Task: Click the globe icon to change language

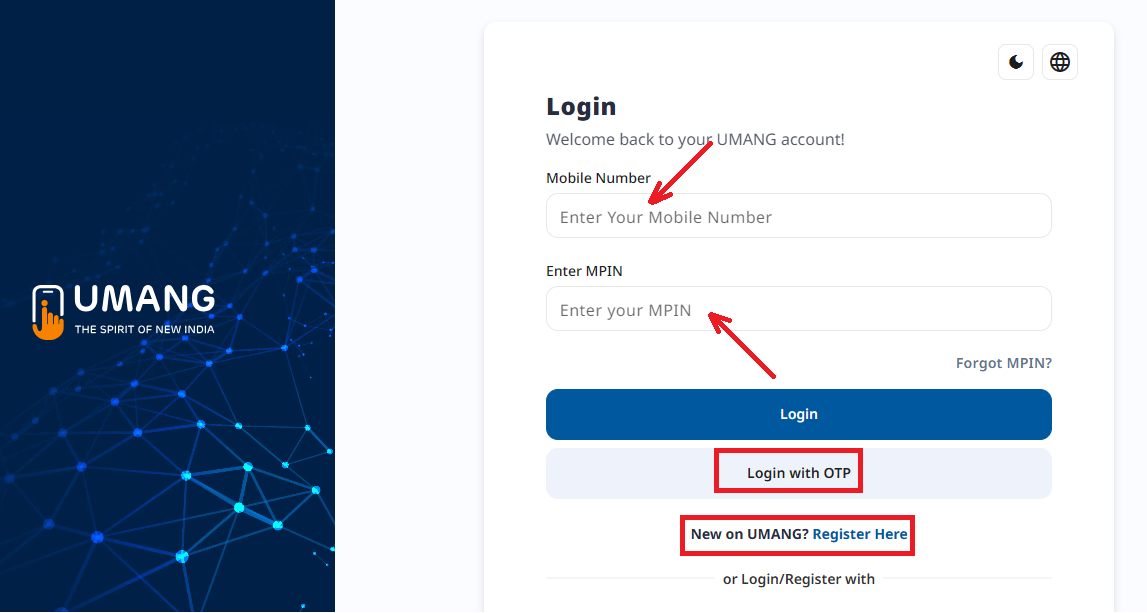Action: (1059, 61)
